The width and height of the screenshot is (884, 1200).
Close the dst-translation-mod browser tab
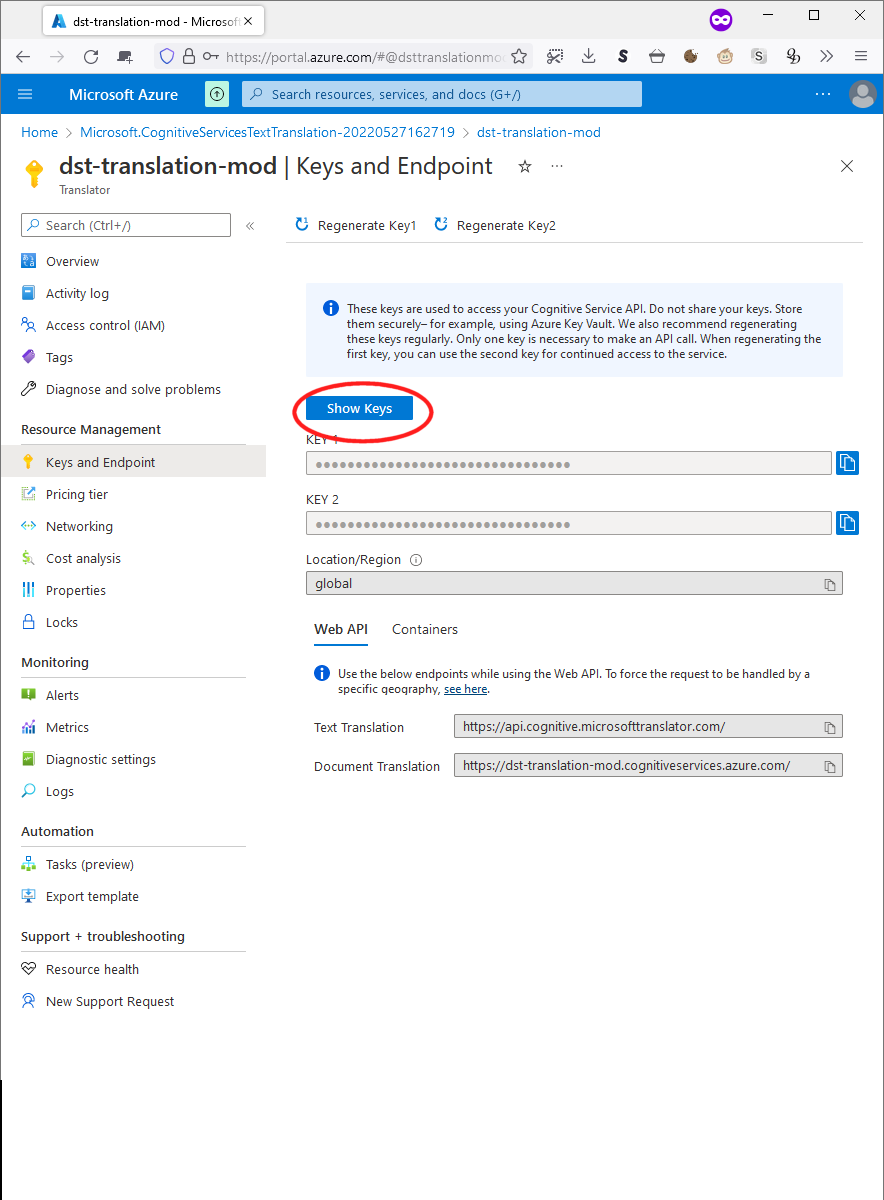tap(248, 20)
